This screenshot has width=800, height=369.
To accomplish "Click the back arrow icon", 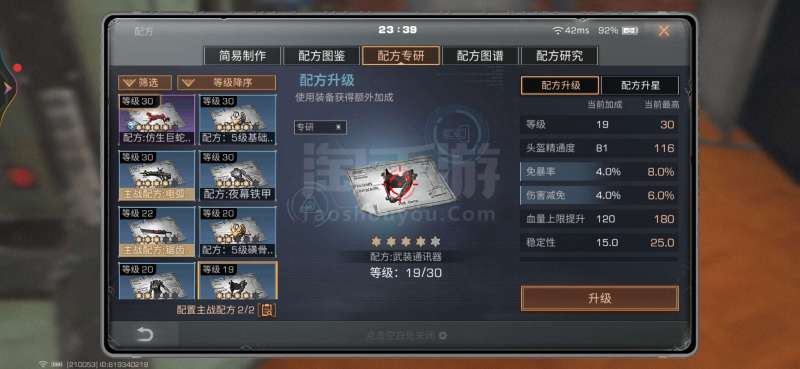I will 145,334.
